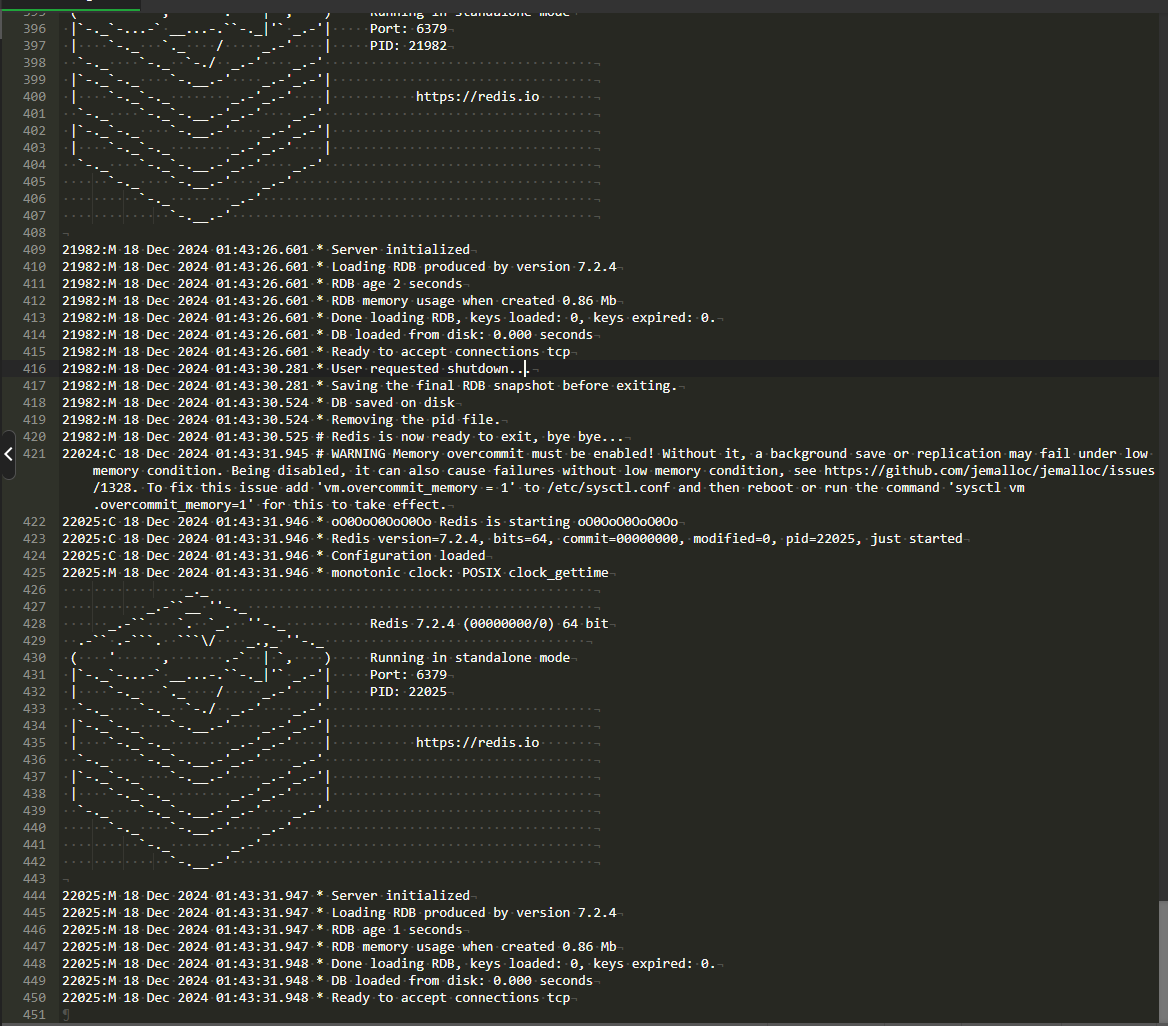1168x1026 pixels.
Task: Click "Done loading RDB" on line 448
Action: pos(396,964)
